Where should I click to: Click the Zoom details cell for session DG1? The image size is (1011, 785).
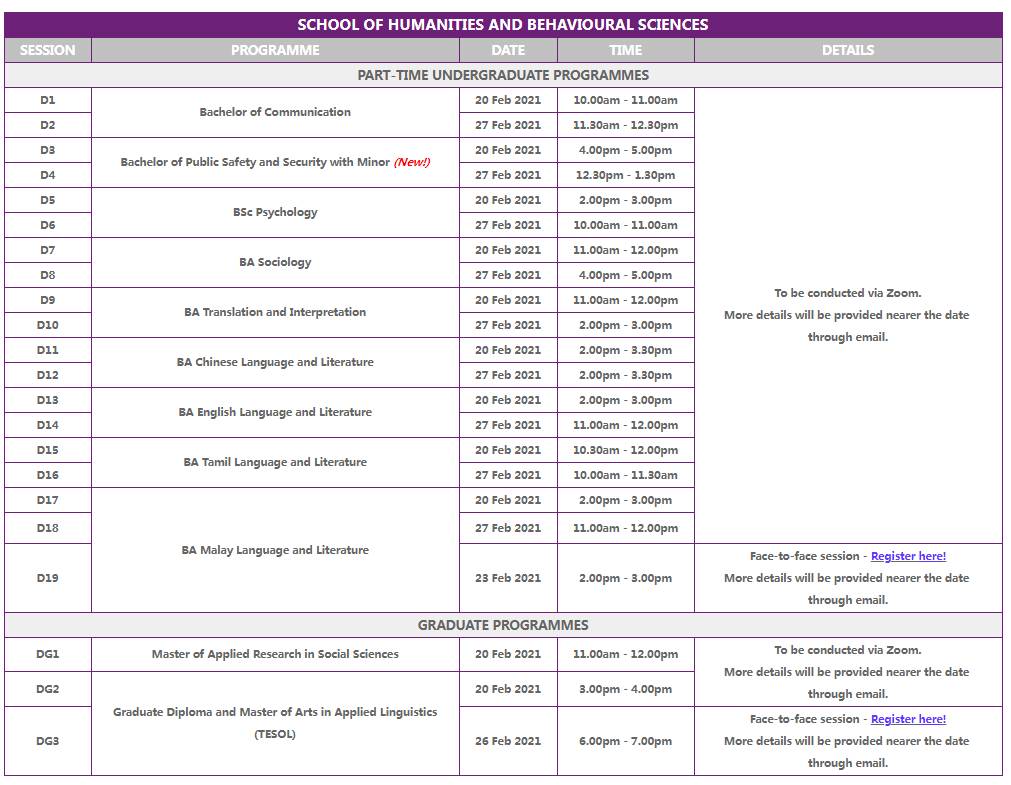coord(849,672)
